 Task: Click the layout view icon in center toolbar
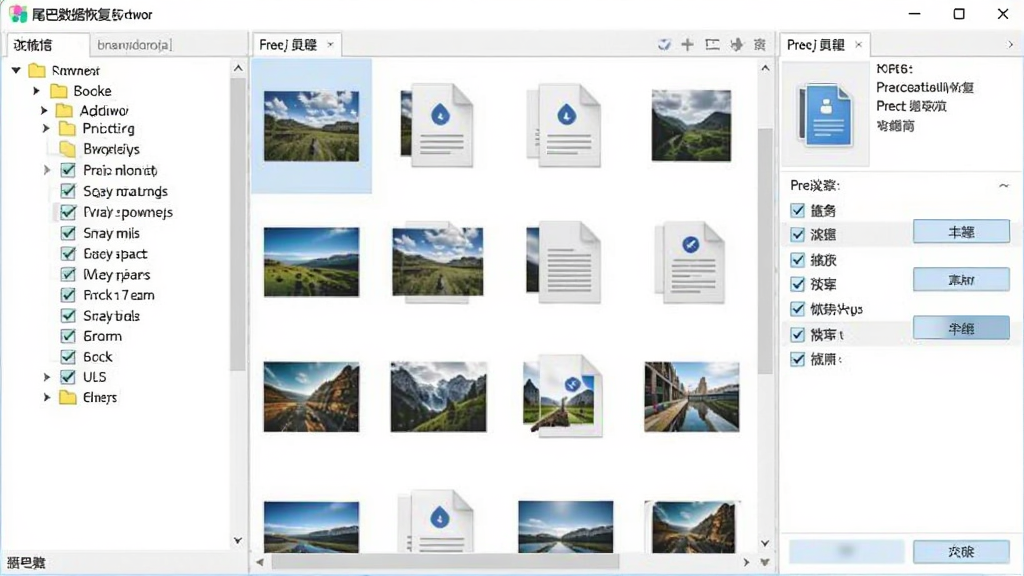[712, 44]
